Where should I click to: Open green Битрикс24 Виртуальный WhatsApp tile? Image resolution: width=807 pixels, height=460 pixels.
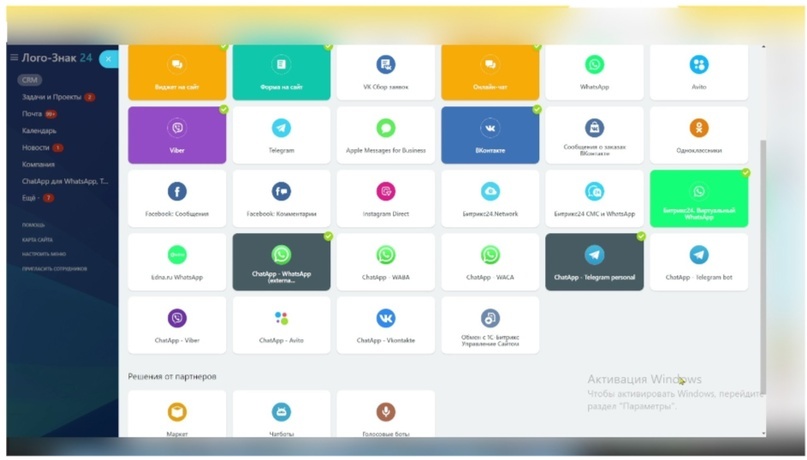click(x=699, y=198)
